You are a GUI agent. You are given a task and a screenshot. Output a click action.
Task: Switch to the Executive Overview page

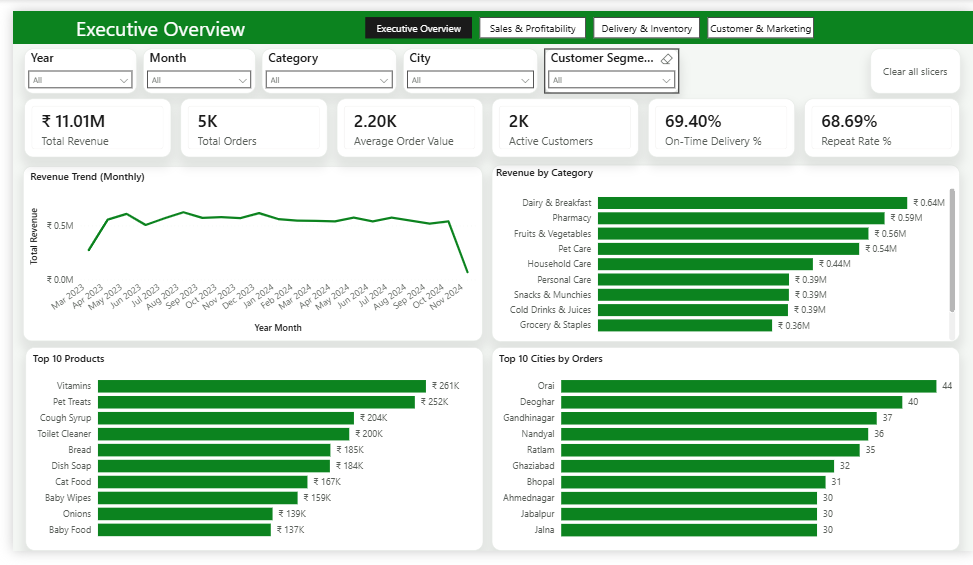418,28
